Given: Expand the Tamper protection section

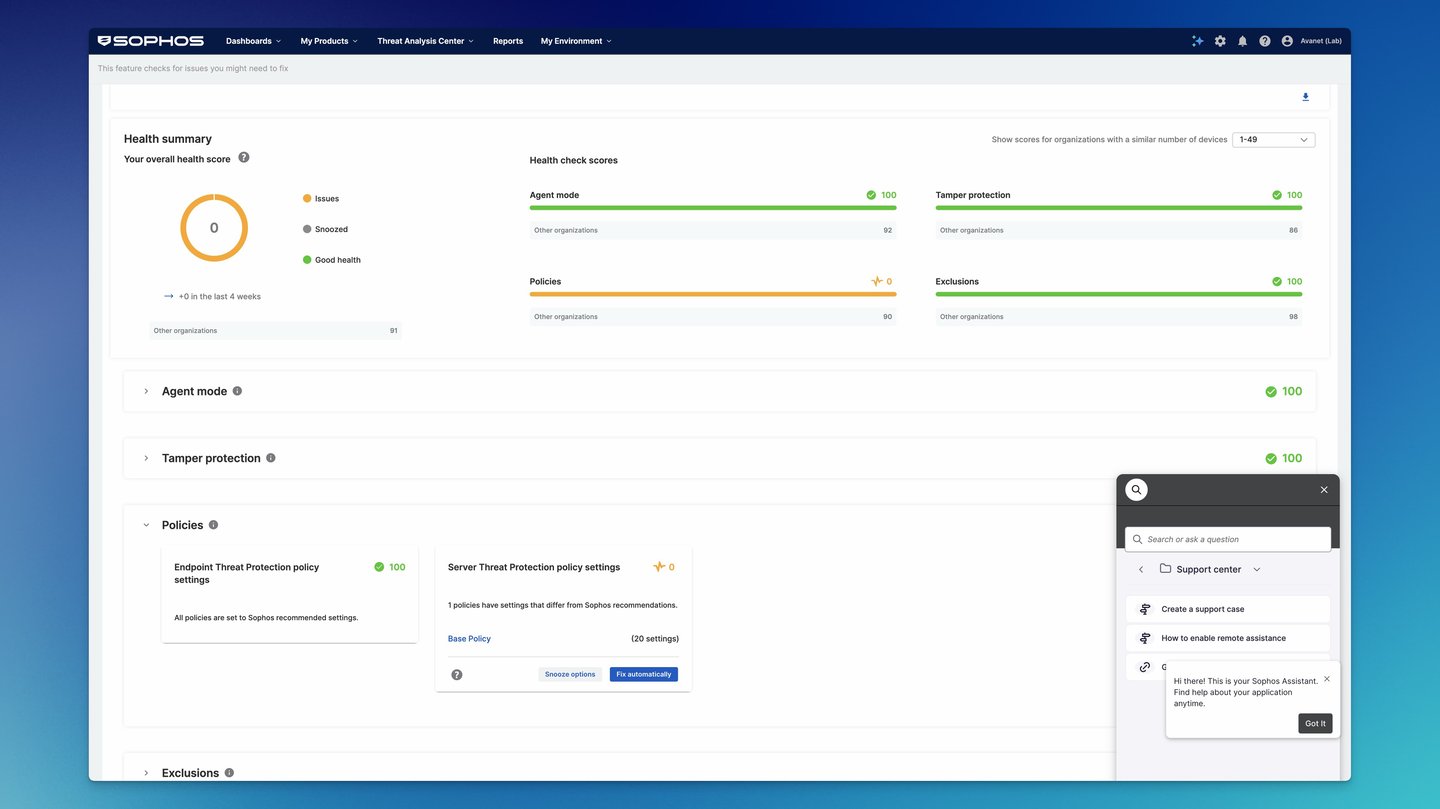Looking at the screenshot, I should [146, 458].
